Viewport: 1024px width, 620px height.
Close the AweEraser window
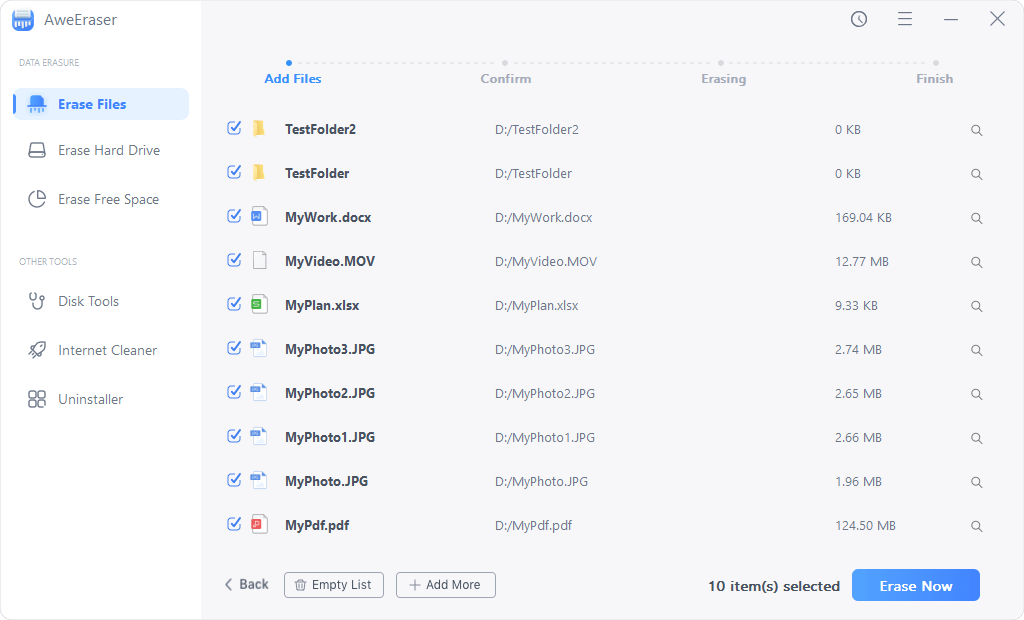point(997,19)
